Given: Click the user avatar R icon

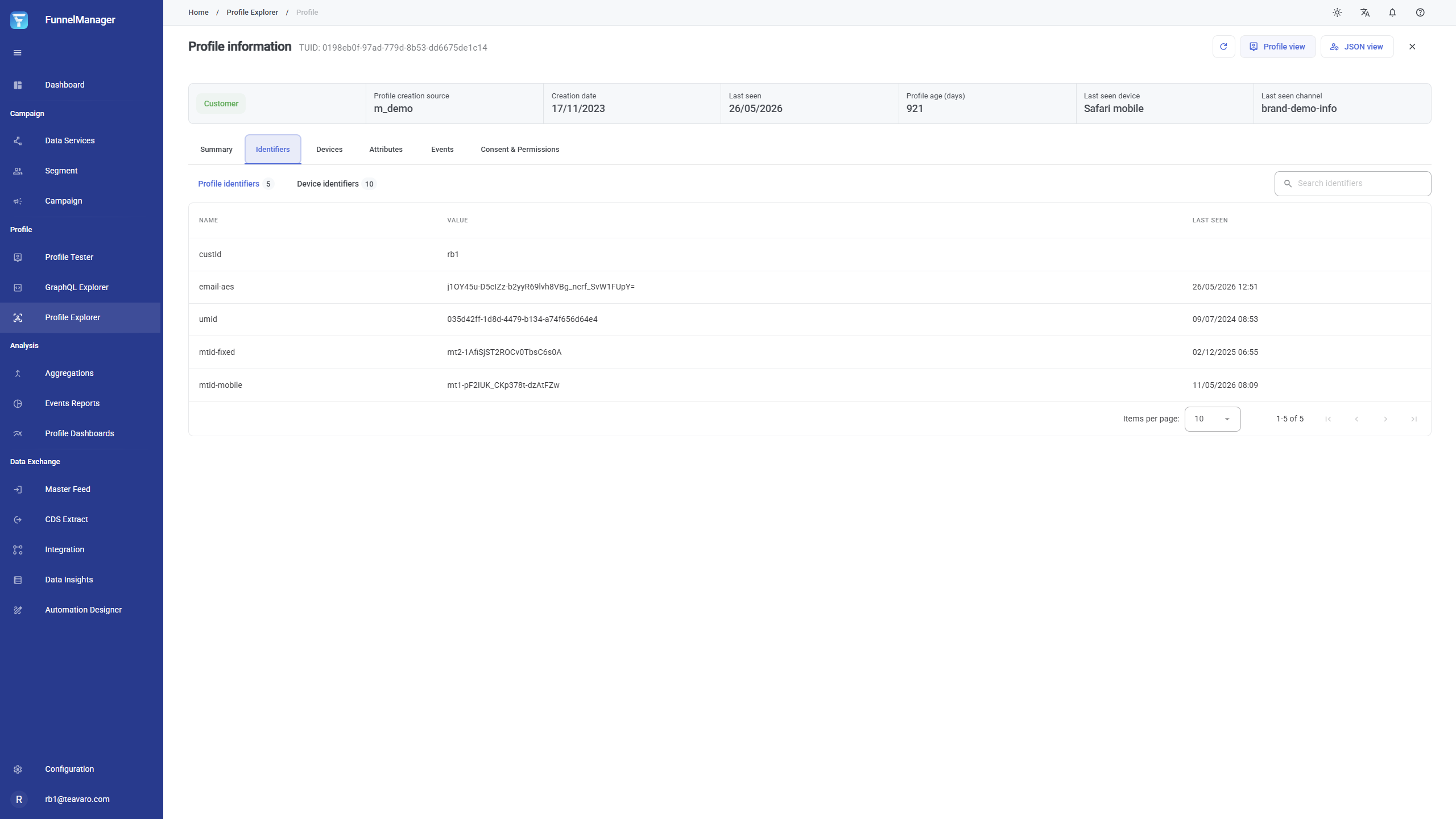Looking at the screenshot, I should (19, 799).
